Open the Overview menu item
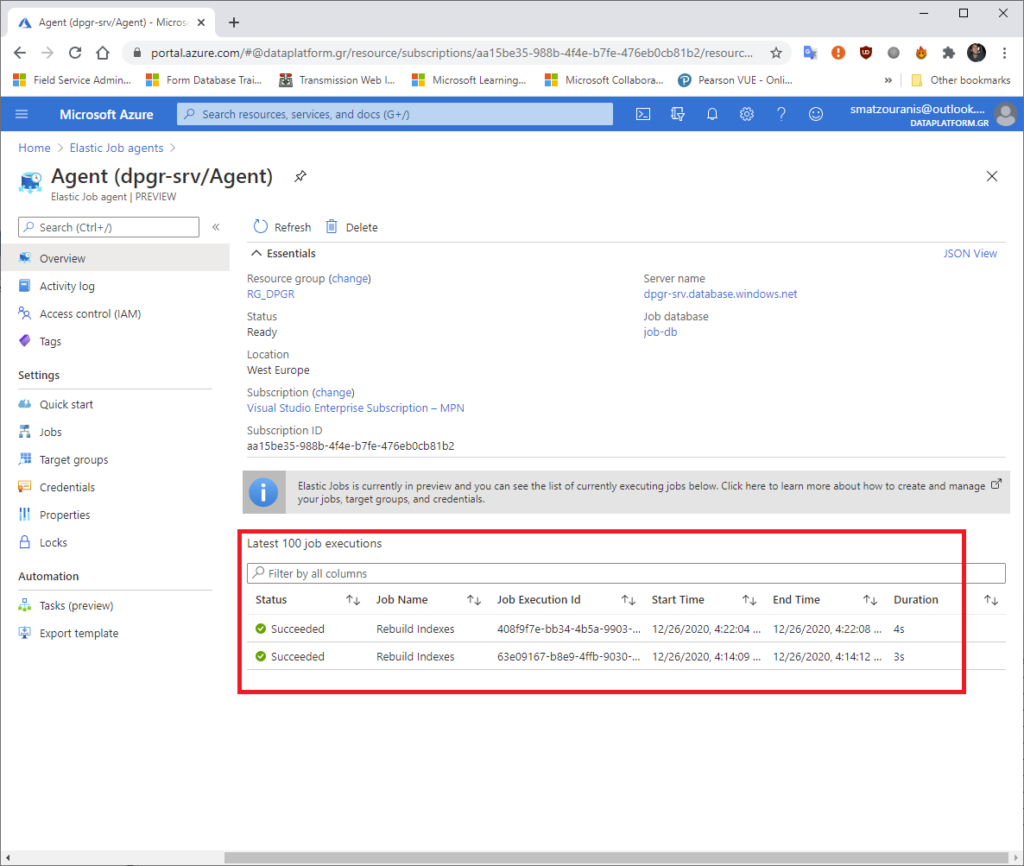This screenshot has width=1024, height=866. (x=115, y=258)
